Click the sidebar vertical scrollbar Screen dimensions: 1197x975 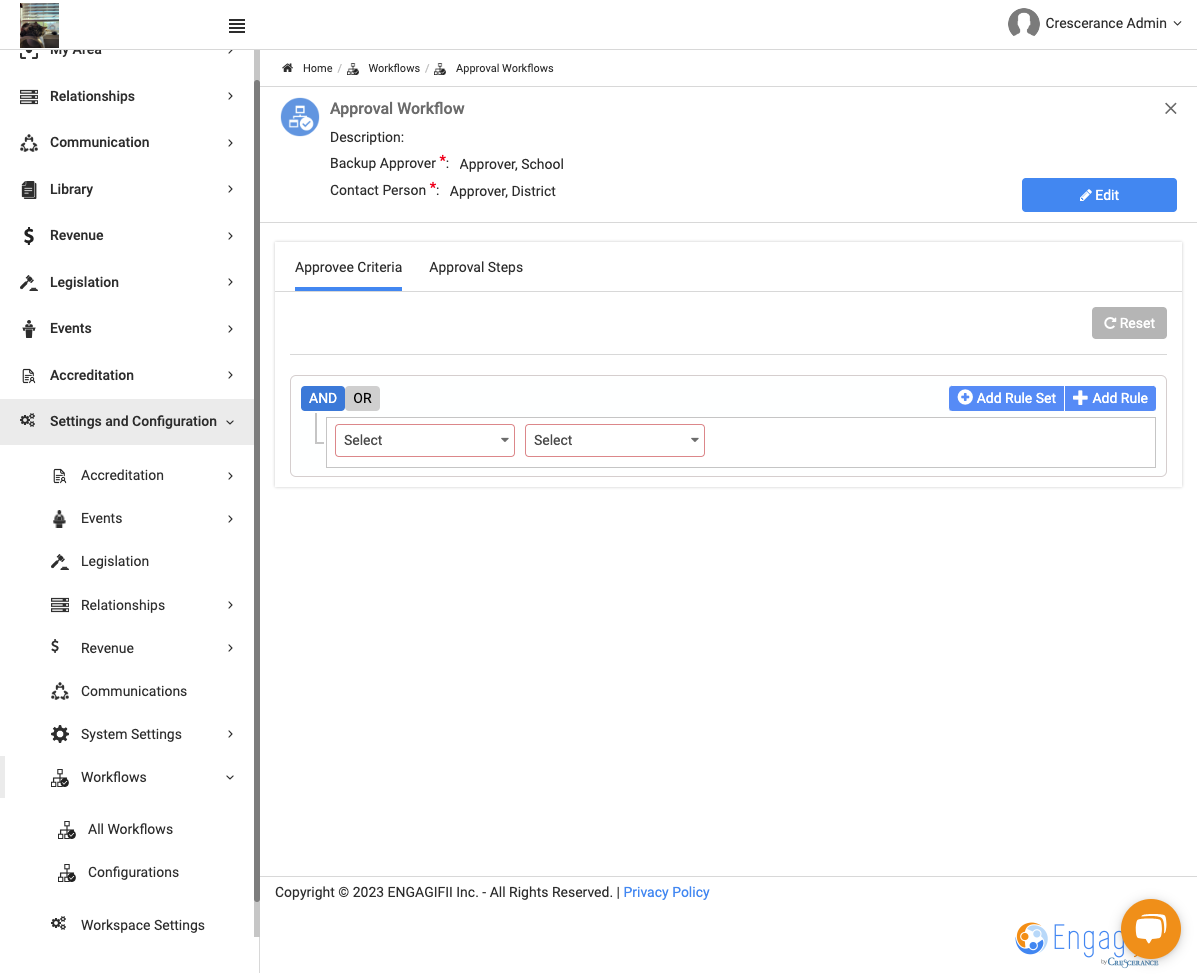[x=256, y=489]
